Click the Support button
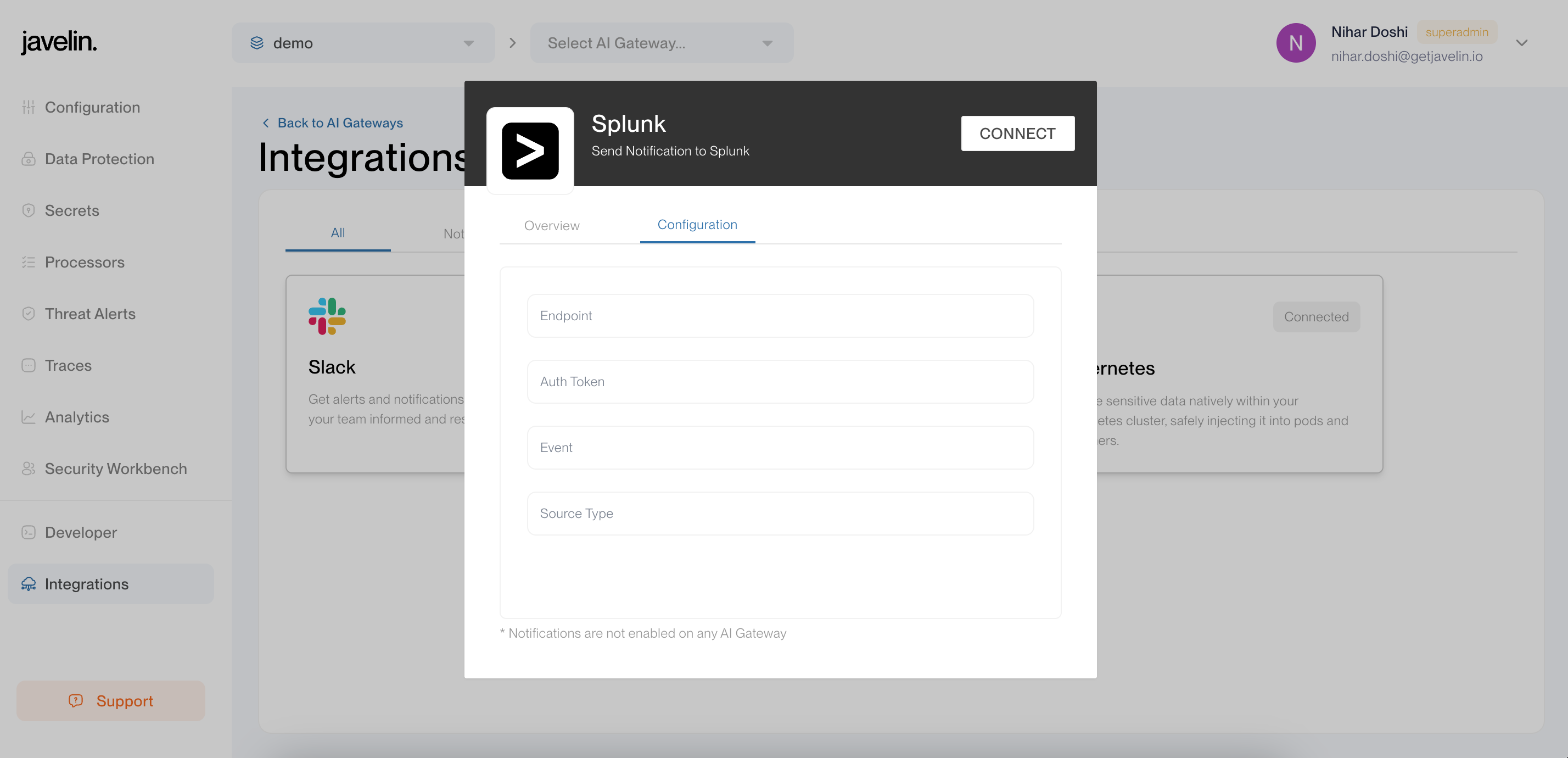 [111, 701]
